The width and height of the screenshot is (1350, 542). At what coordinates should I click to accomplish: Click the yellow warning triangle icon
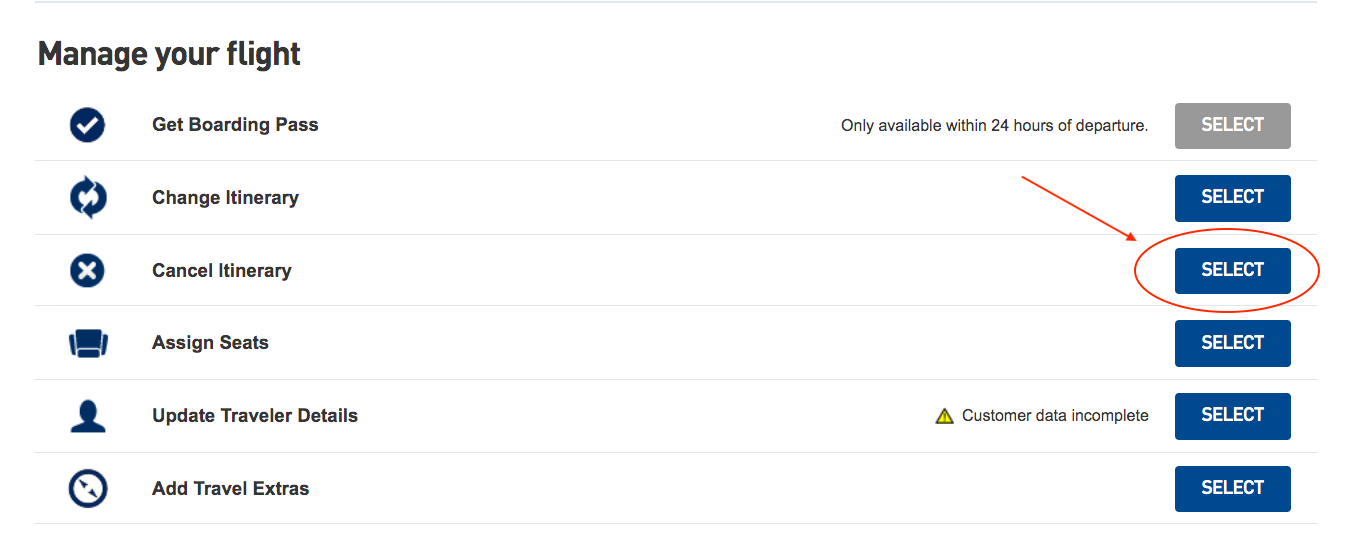click(x=944, y=416)
